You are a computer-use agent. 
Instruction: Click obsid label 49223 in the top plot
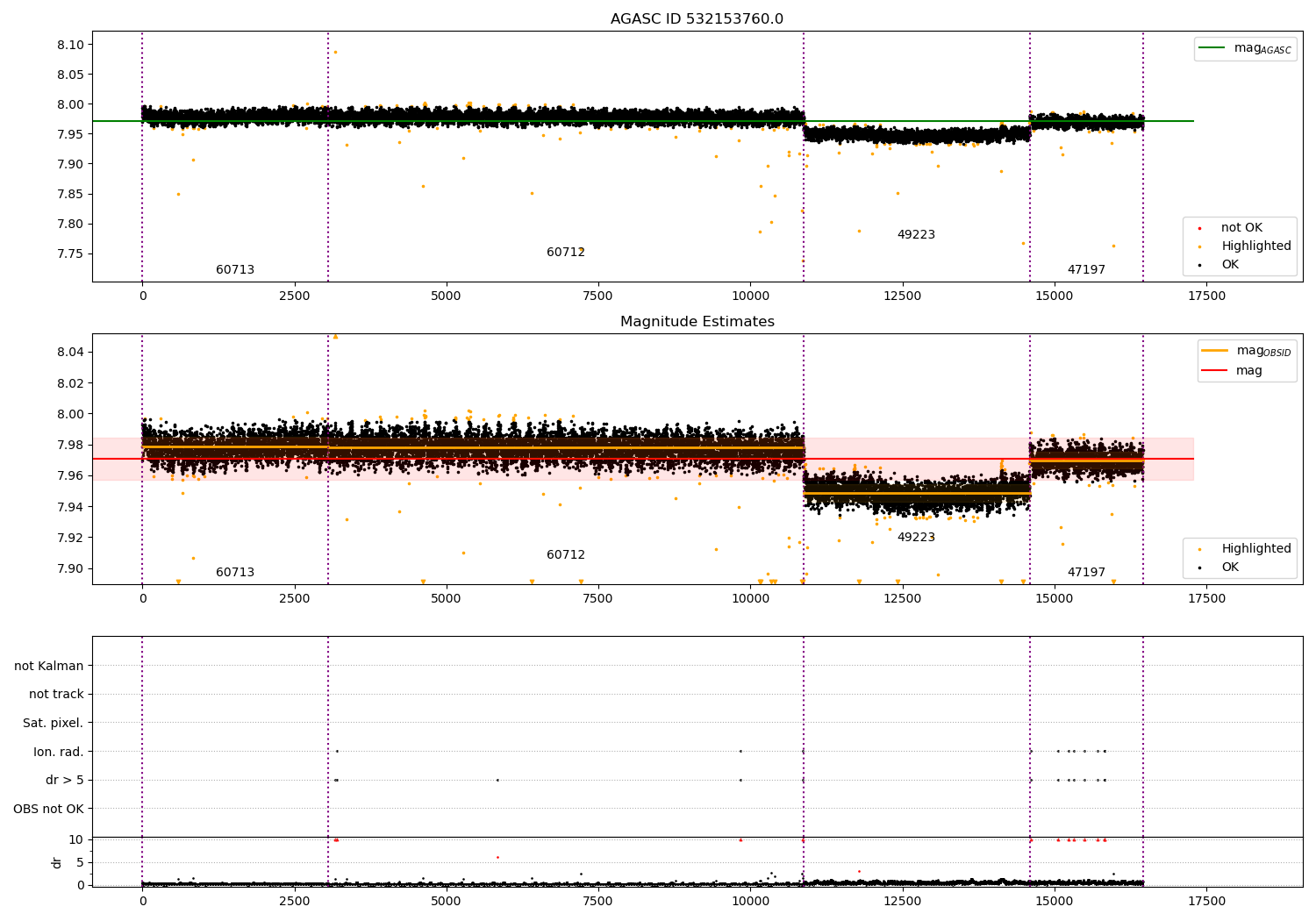coord(916,235)
